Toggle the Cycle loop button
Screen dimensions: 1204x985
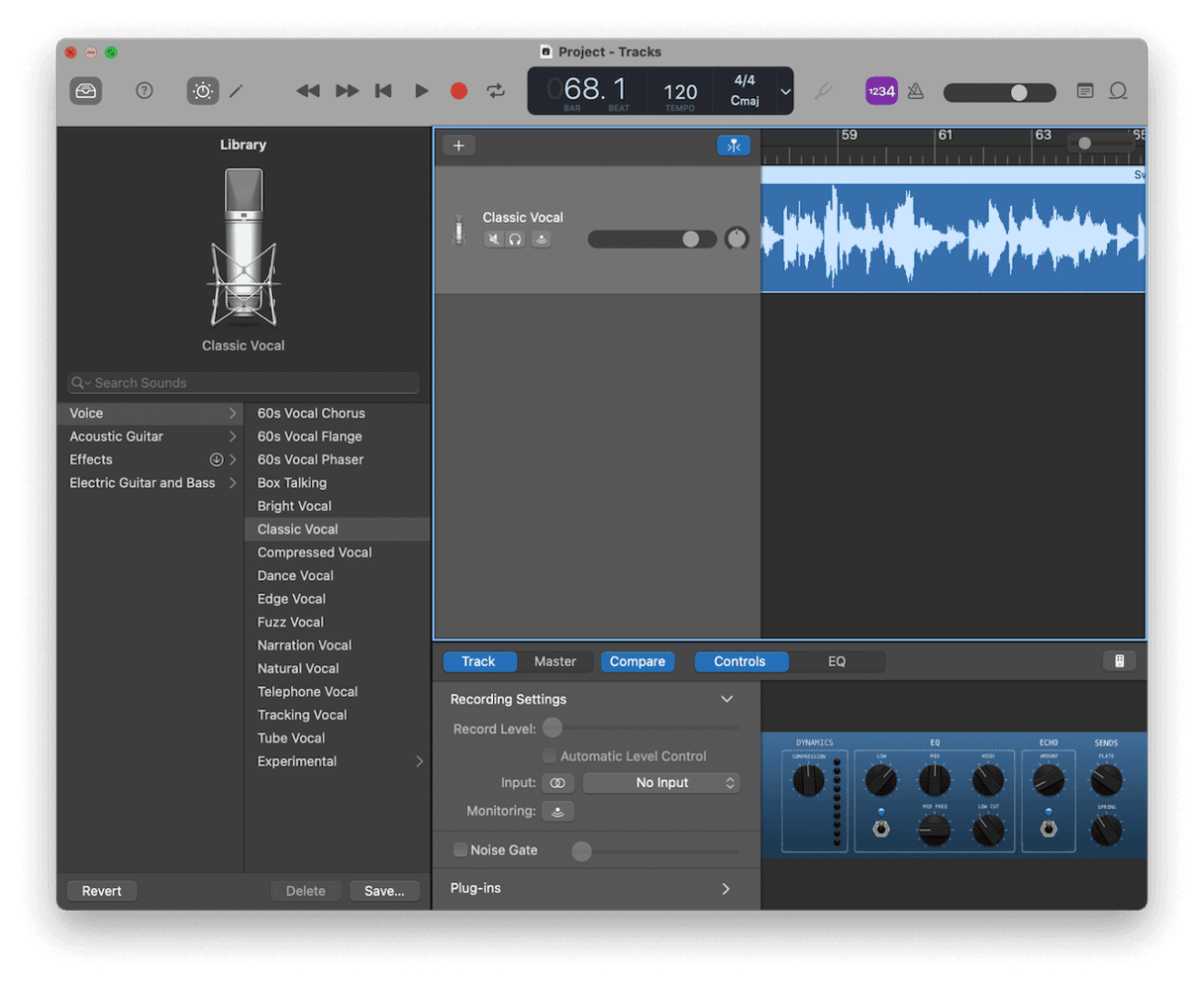[x=496, y=91]
